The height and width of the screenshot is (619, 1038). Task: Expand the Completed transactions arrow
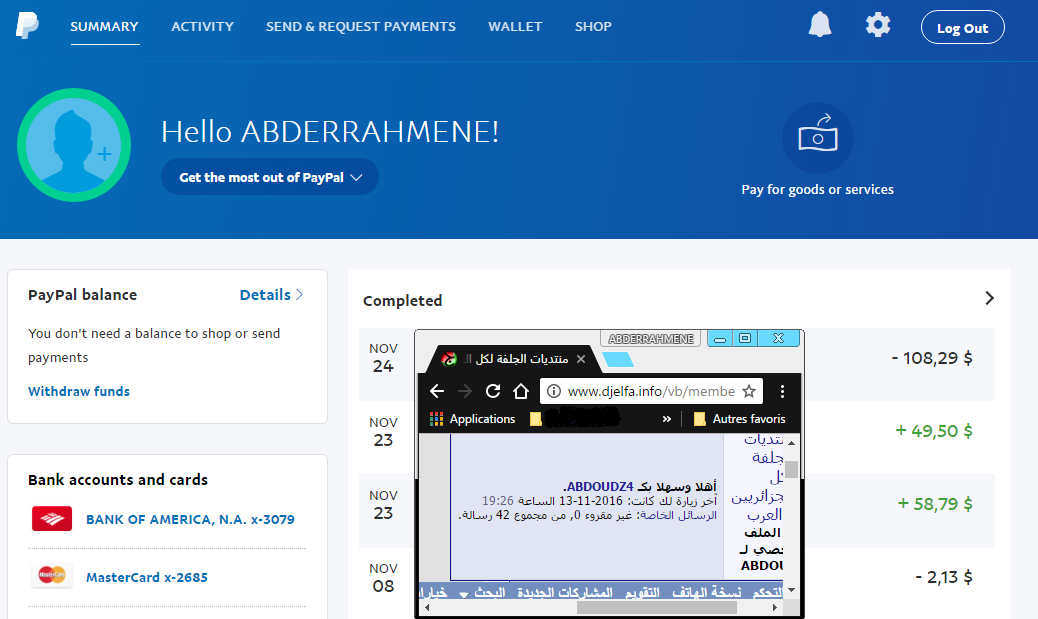coord(990,298)
